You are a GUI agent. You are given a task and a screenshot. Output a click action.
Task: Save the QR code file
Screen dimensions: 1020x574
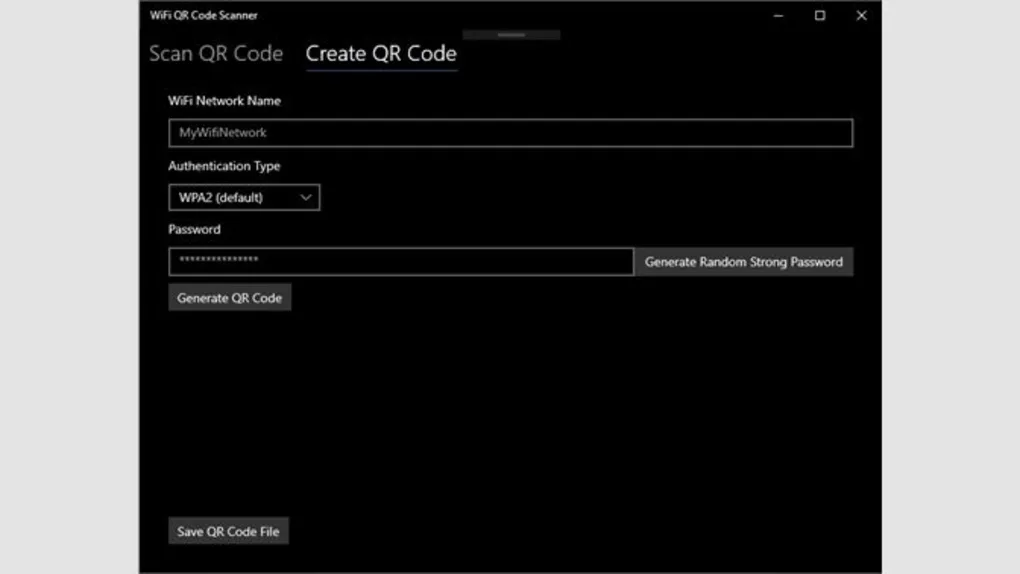pos(228,531)
